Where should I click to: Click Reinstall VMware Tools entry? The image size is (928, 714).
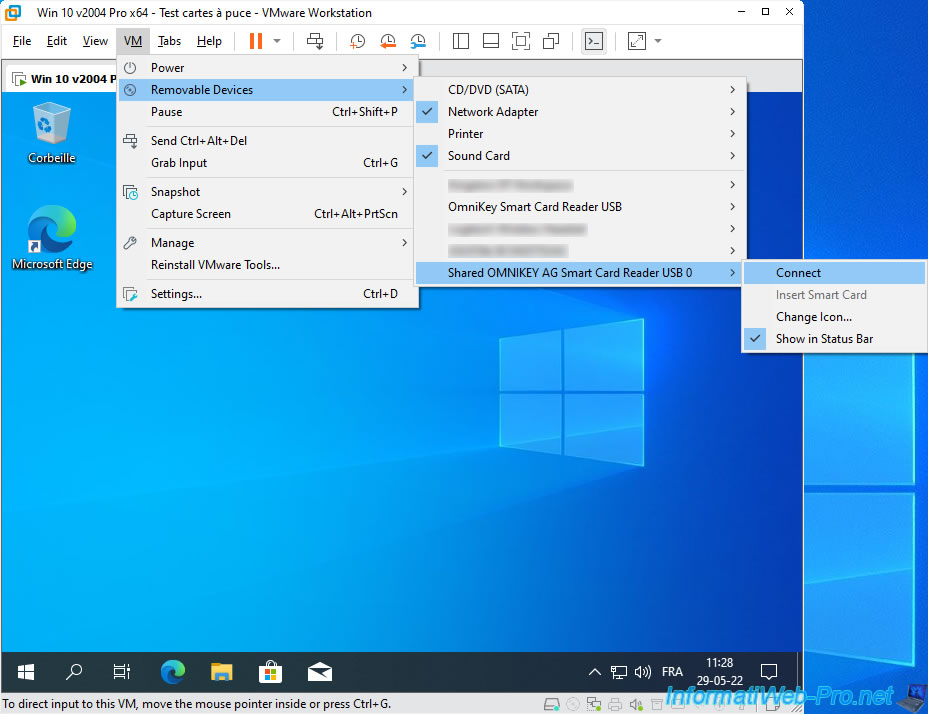(x=268, y=265)
